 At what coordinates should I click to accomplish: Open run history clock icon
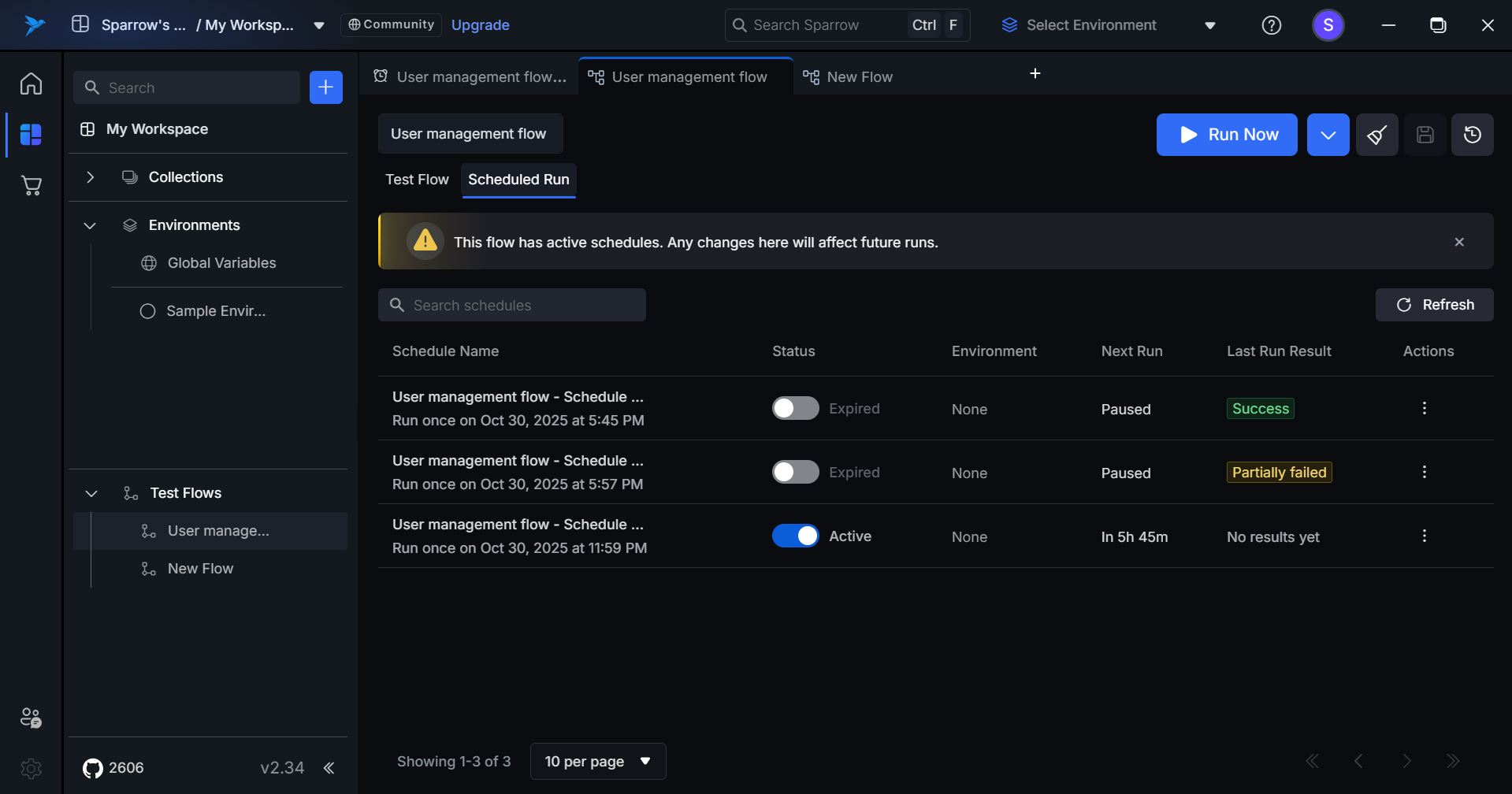pos(1472,135)
